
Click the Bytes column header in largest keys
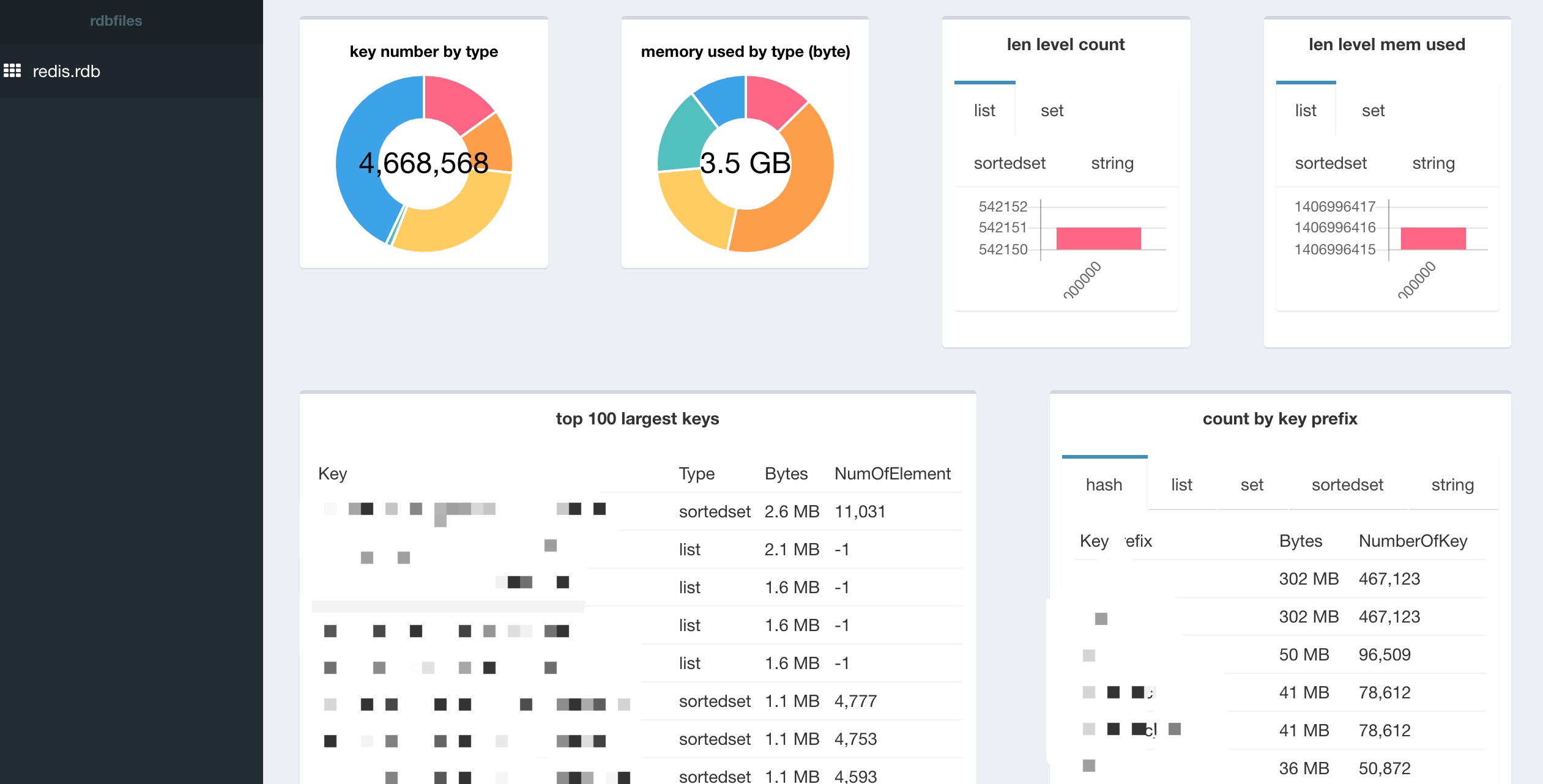pyautogui.click(x=786, y=474)
